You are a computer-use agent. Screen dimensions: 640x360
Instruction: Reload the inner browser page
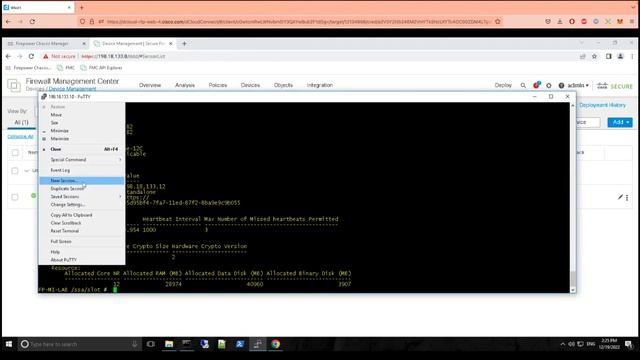click(x=31, y=56)
